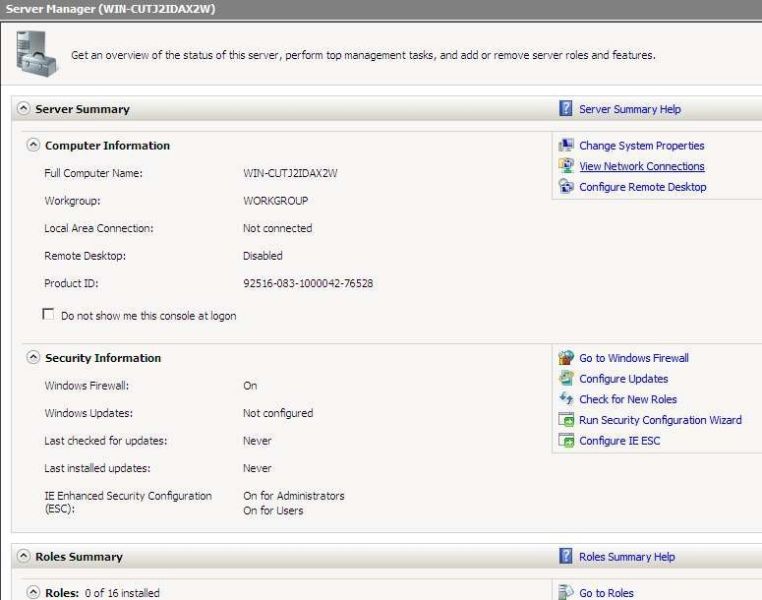Click the Roles Summary Help icon
This screenshot has width=762, height=600.
[566, 556]
